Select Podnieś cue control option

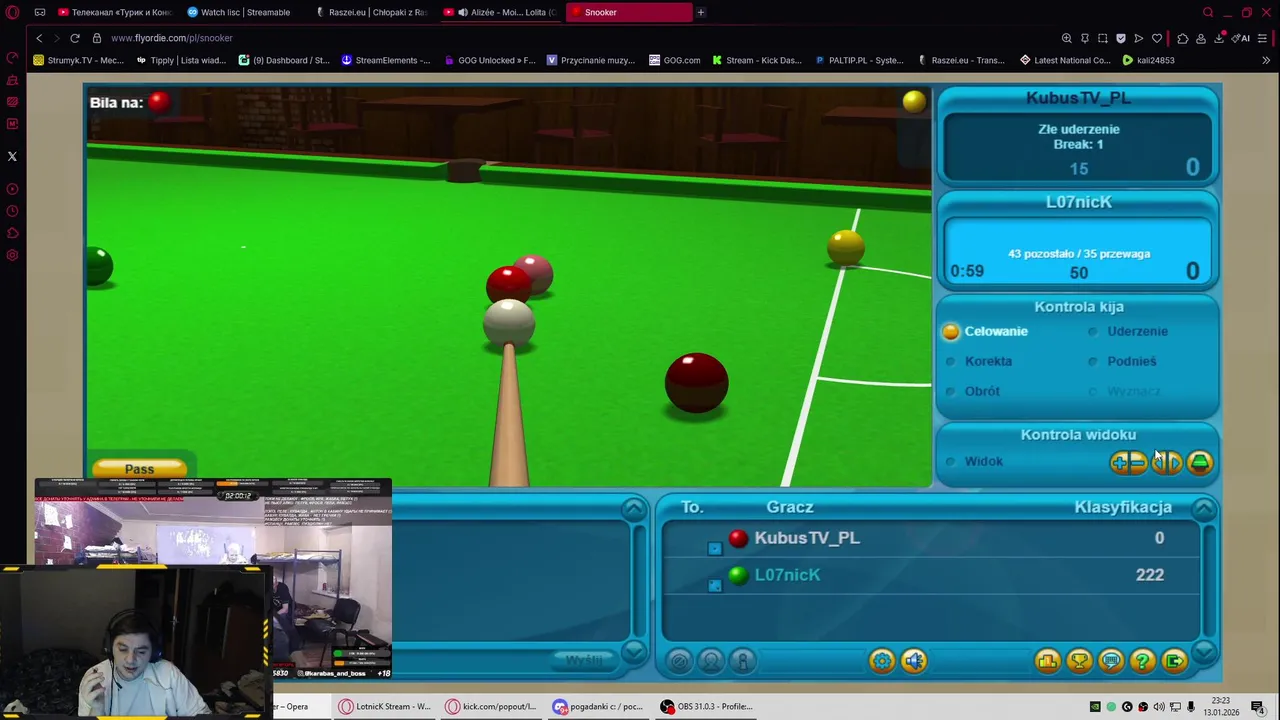click(1122, 361)
